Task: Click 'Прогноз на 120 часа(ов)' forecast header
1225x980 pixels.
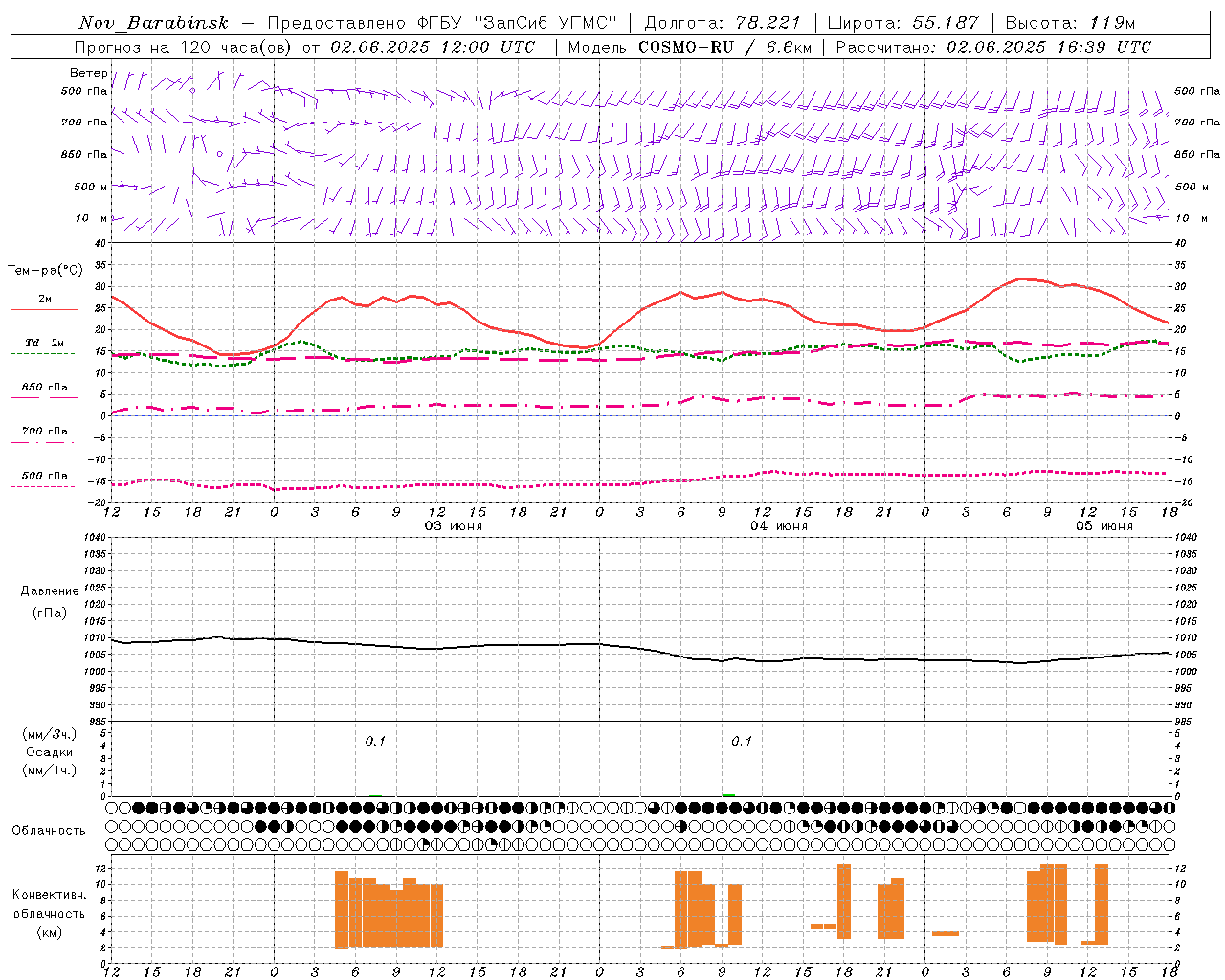Action: pos(185,47)
